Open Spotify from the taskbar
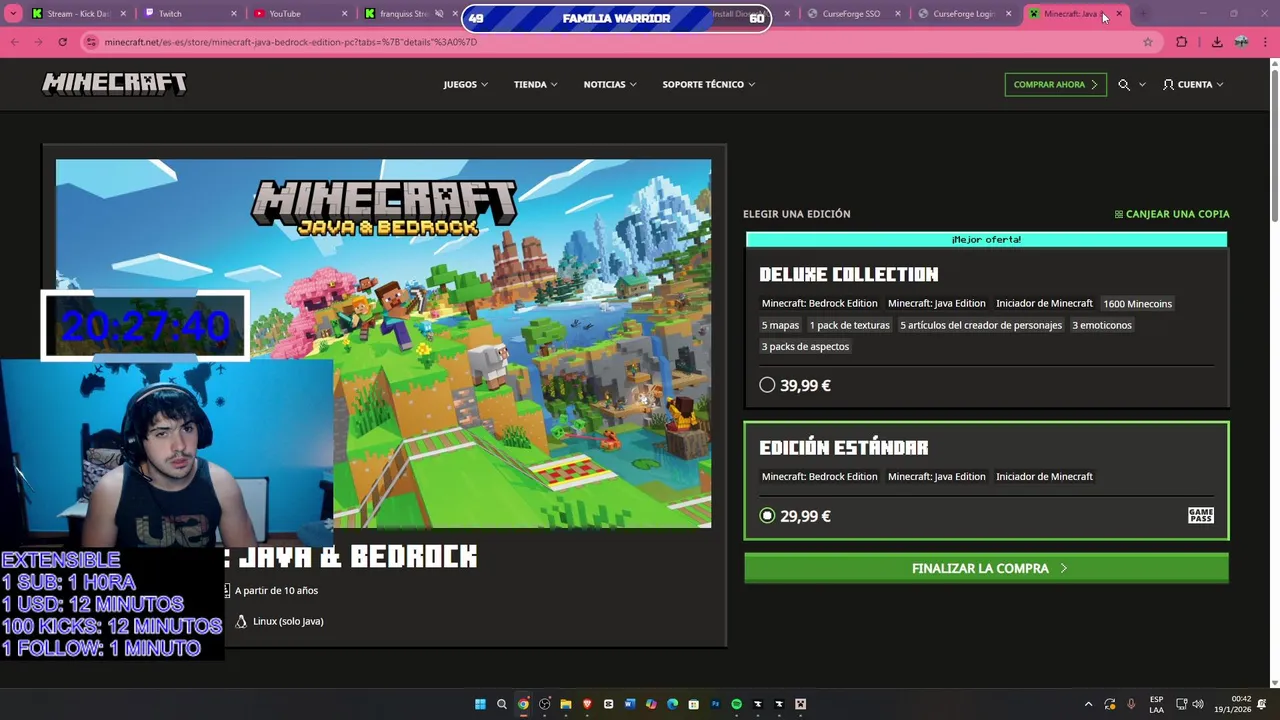The image size is (1280, 720). point(737,704)
